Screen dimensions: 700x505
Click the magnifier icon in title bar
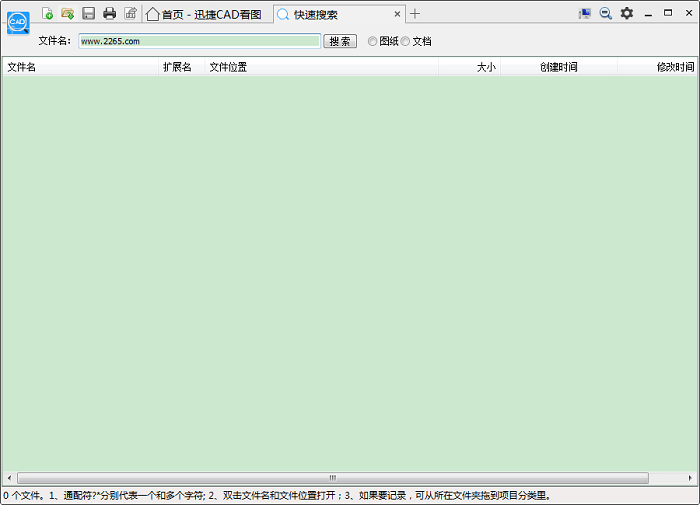(606, 14)
